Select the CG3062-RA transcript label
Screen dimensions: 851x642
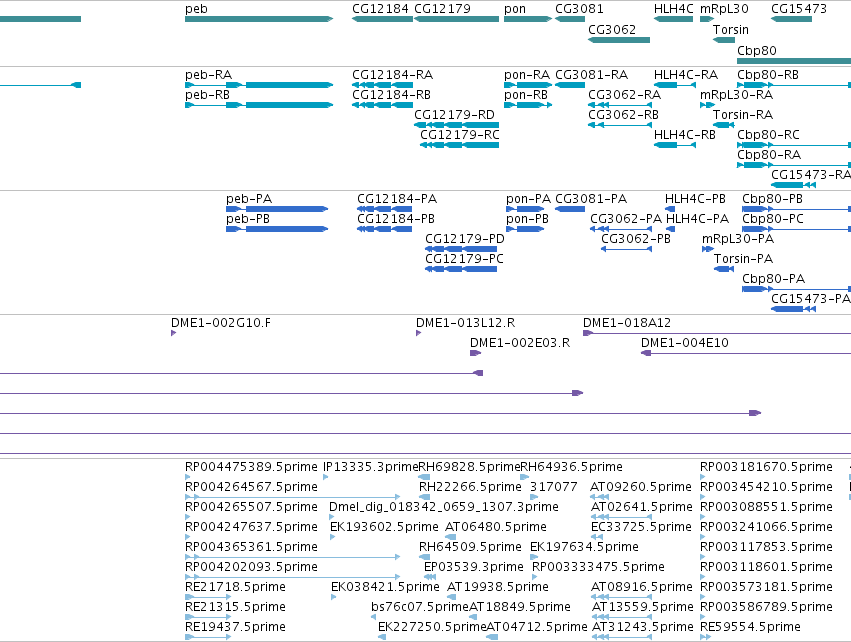(x=625, y=94)
